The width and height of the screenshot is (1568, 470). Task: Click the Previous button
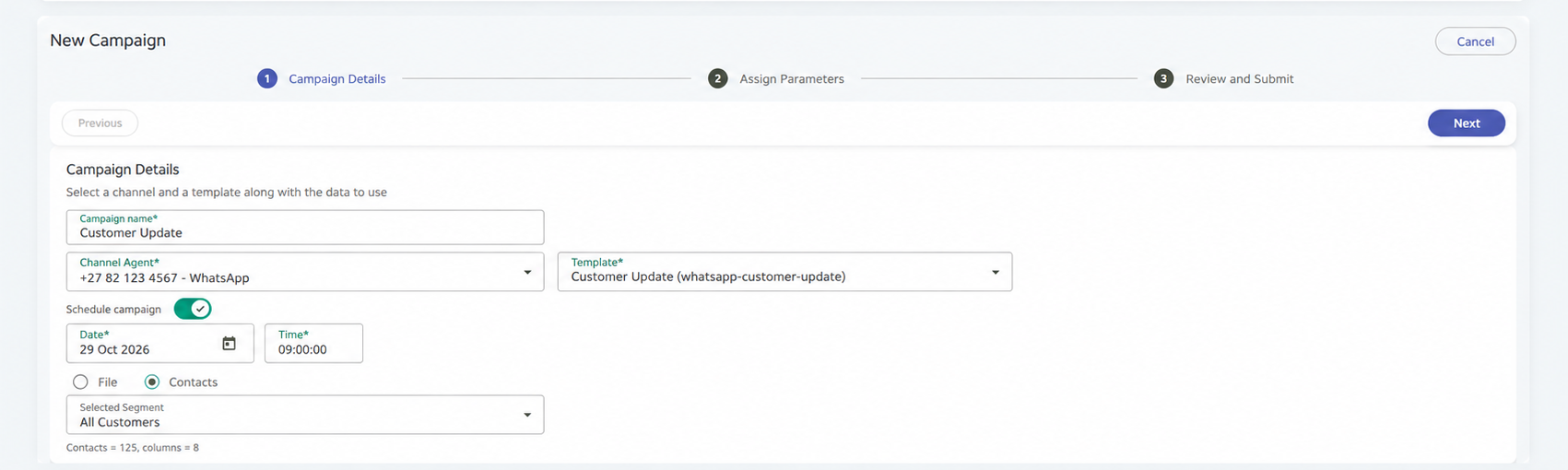click(100, 123)
